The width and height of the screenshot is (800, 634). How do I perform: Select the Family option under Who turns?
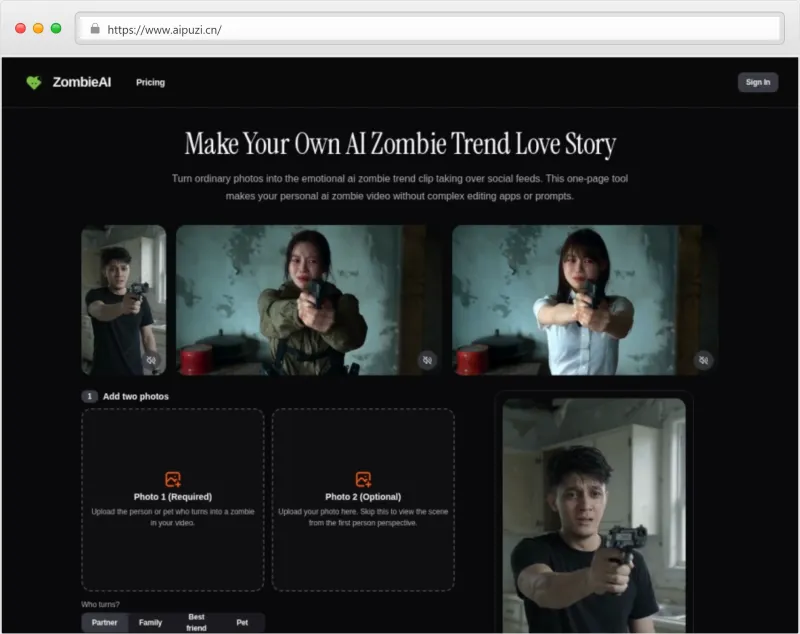tap(151, 622)
